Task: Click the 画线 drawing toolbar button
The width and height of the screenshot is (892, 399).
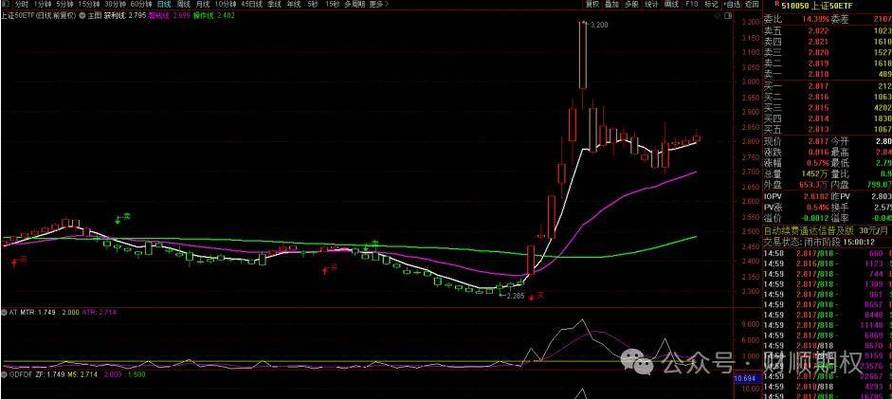Action: tap(672, 4)
